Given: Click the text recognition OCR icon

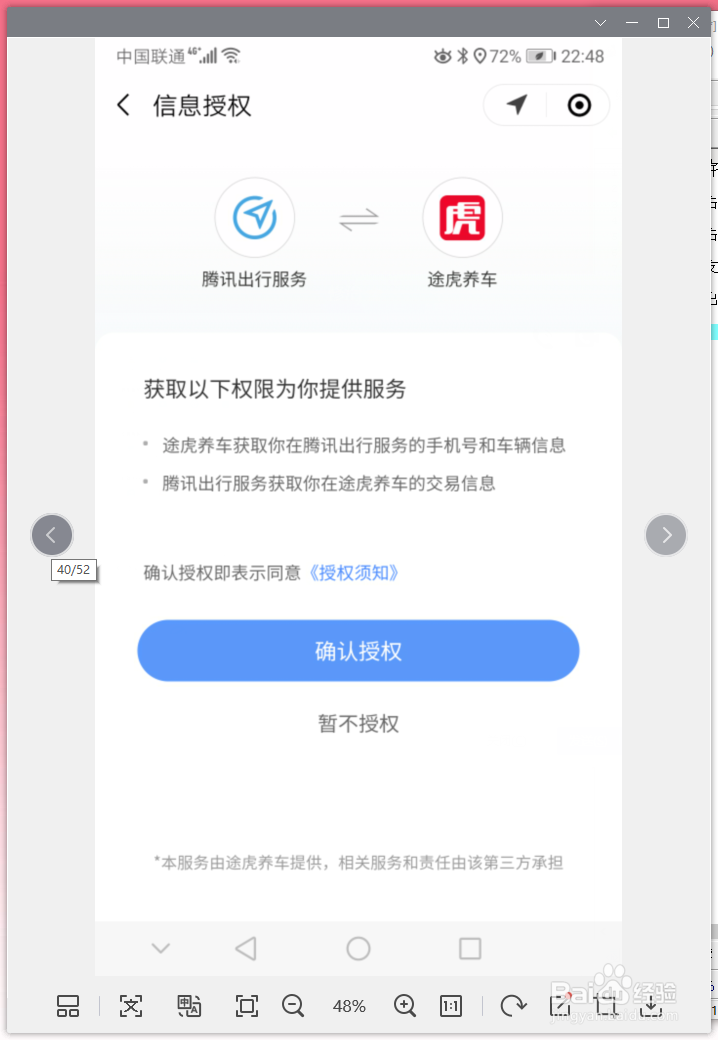Looking at the screenshot, I should point(131,1006).
